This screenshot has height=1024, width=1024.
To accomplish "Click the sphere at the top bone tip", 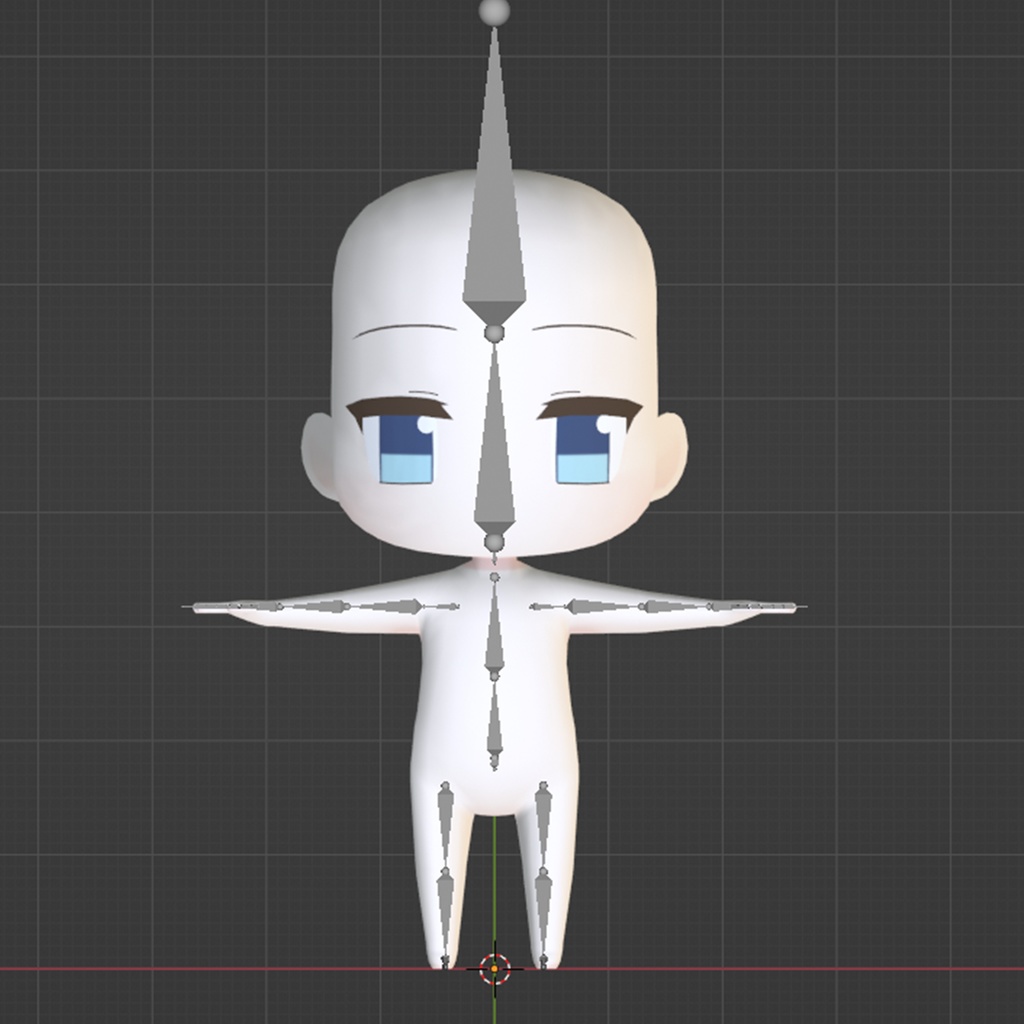I will coord(492,12).
